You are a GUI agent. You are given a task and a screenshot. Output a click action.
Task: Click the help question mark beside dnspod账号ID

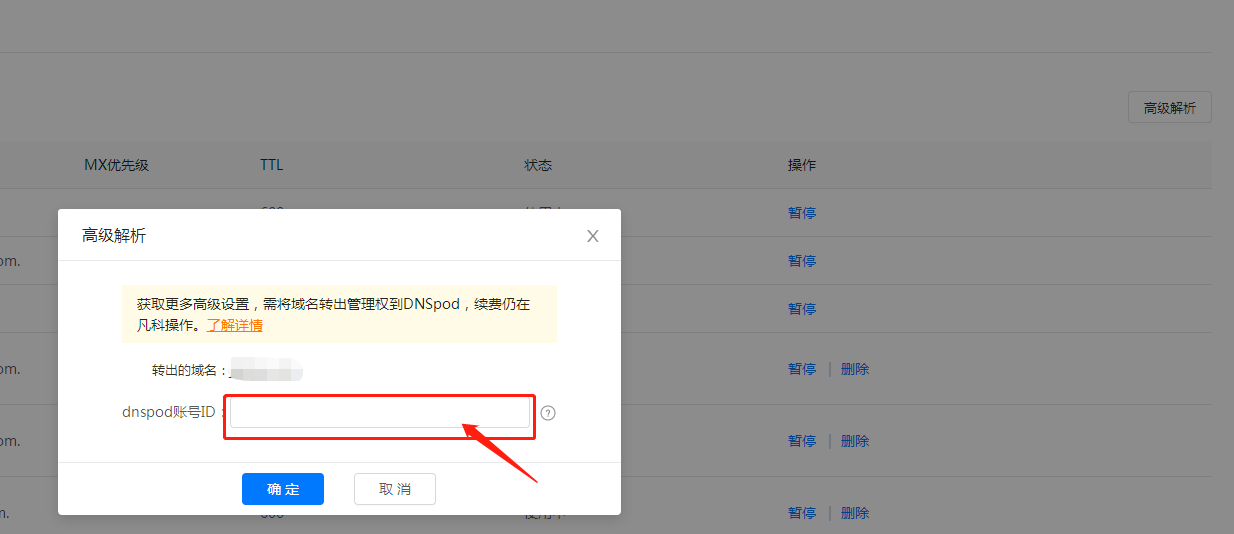coord(547,413)
